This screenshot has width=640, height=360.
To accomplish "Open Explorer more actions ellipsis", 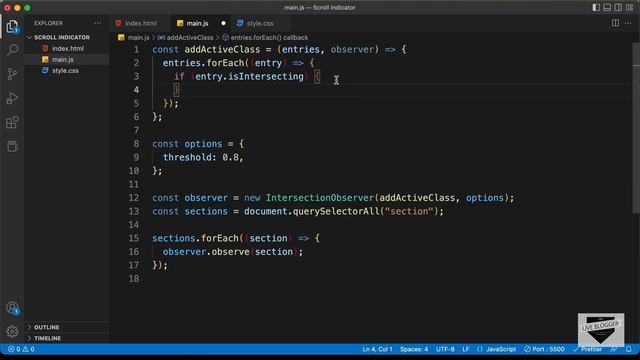I will point(98,23).
